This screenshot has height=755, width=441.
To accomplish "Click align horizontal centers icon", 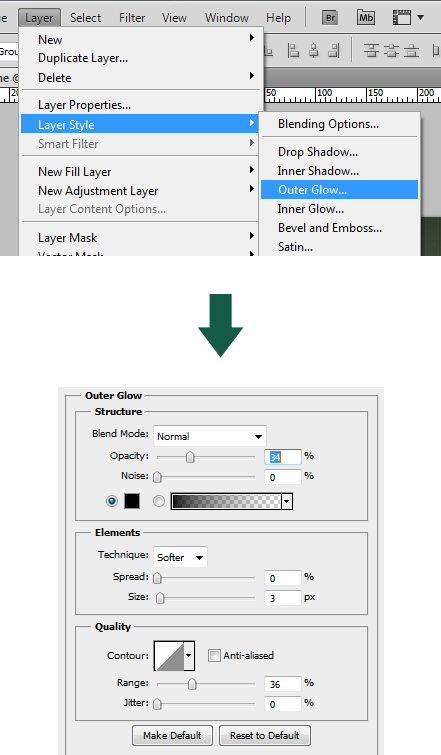I will pos(313,51).
